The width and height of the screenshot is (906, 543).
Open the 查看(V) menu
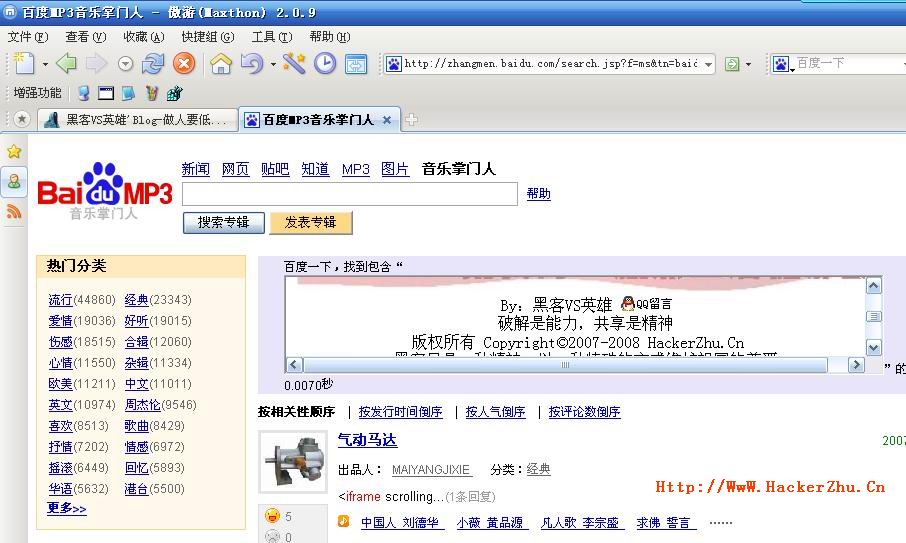[86, 37]
